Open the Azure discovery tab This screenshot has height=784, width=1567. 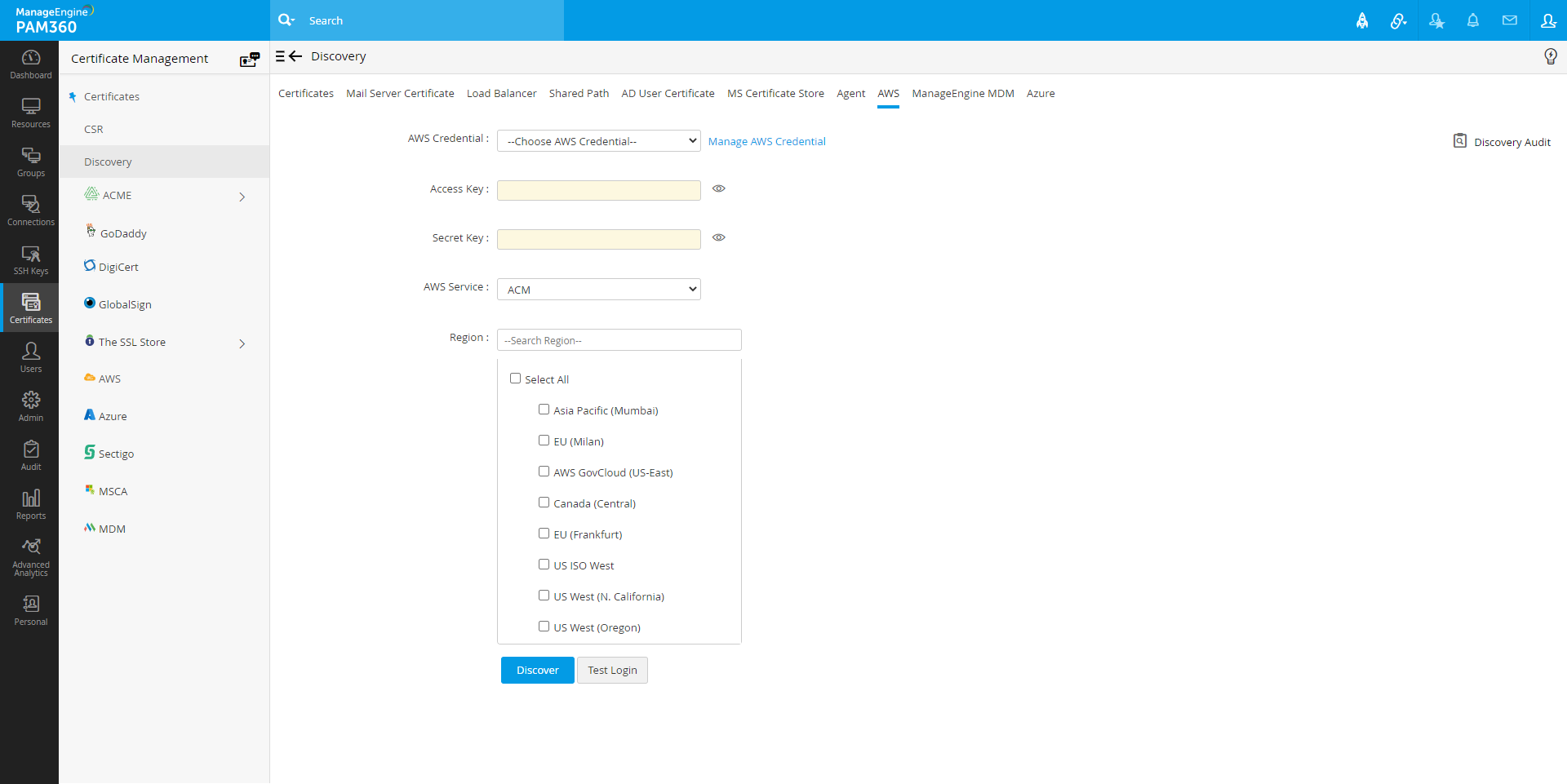point(1041,94)
